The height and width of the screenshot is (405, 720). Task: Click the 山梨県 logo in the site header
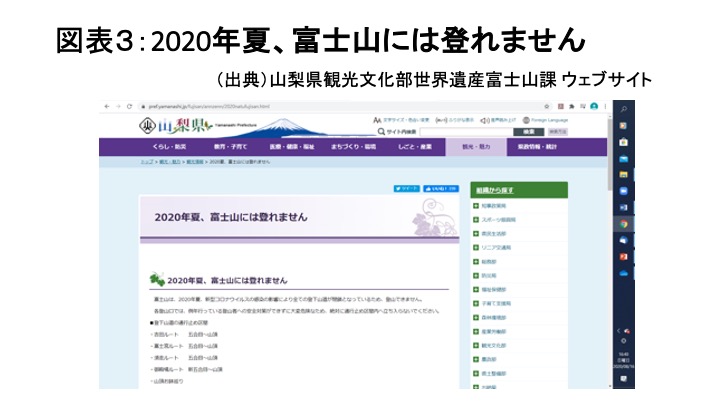pyautogui.click(x=176, y=125)
